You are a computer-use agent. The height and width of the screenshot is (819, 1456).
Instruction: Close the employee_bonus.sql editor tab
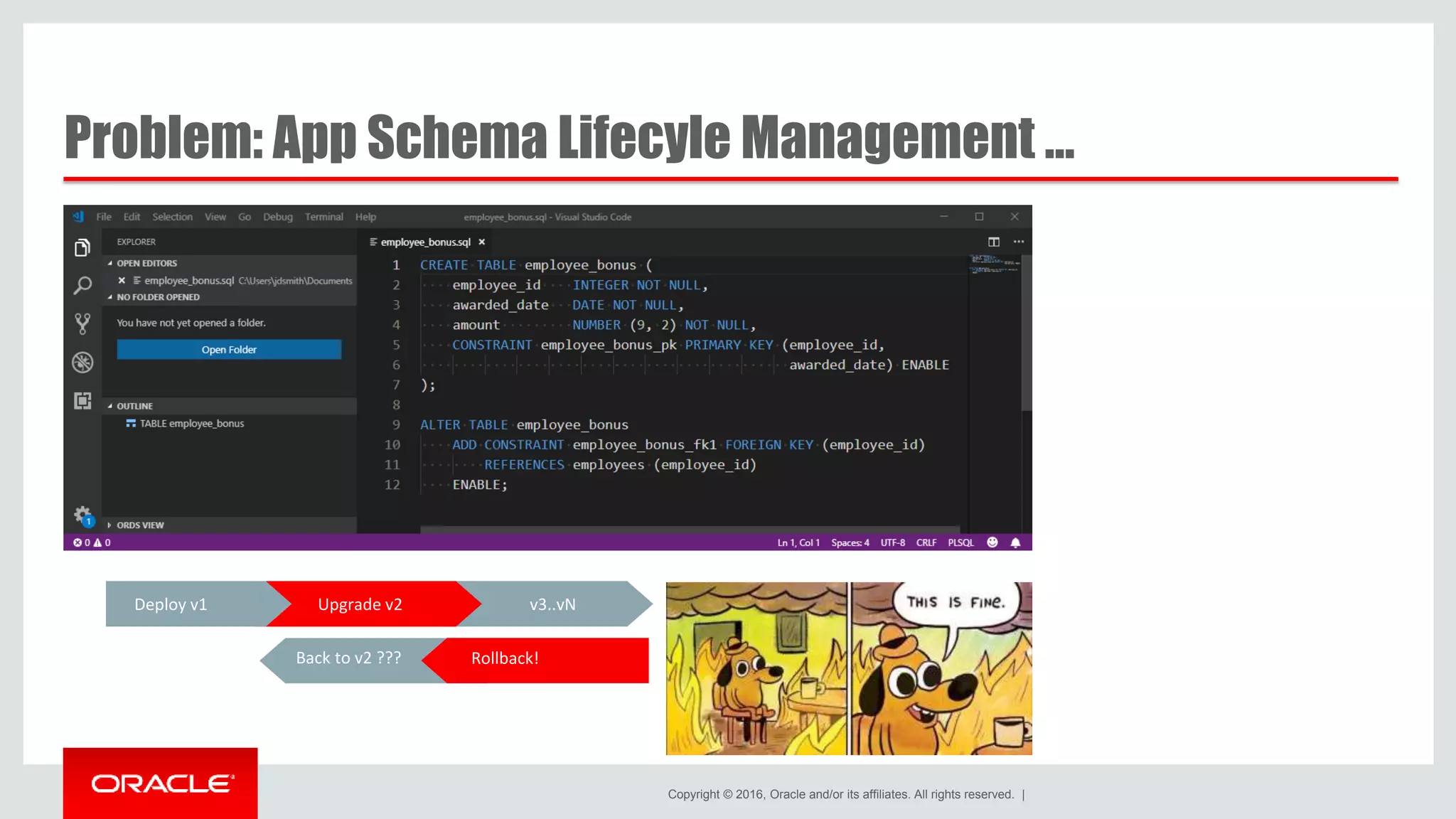[481, 242]
